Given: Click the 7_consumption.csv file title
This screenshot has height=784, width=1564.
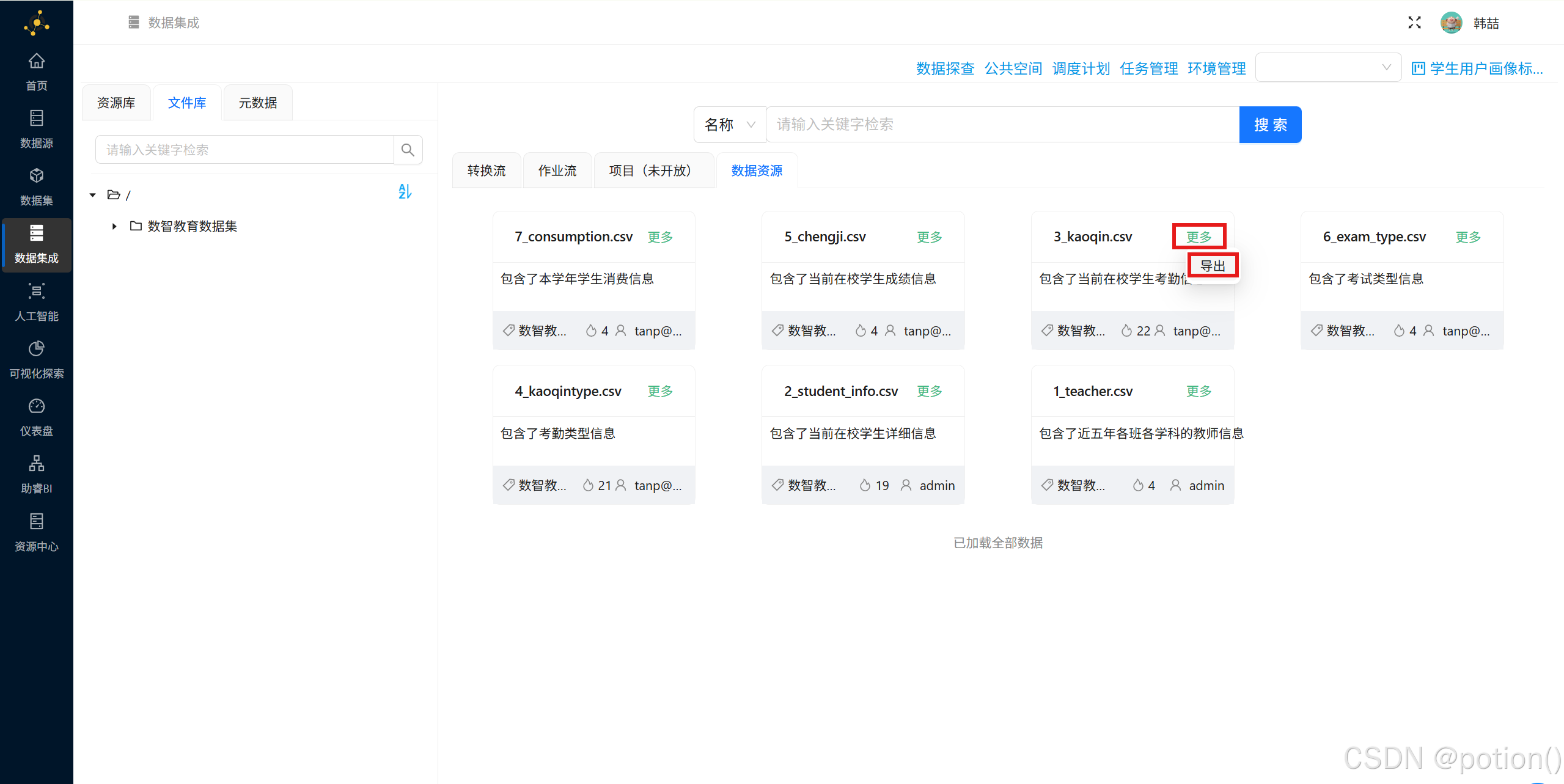Looking at the screenshot, I should pyautogui.click(x=574, y=236).
